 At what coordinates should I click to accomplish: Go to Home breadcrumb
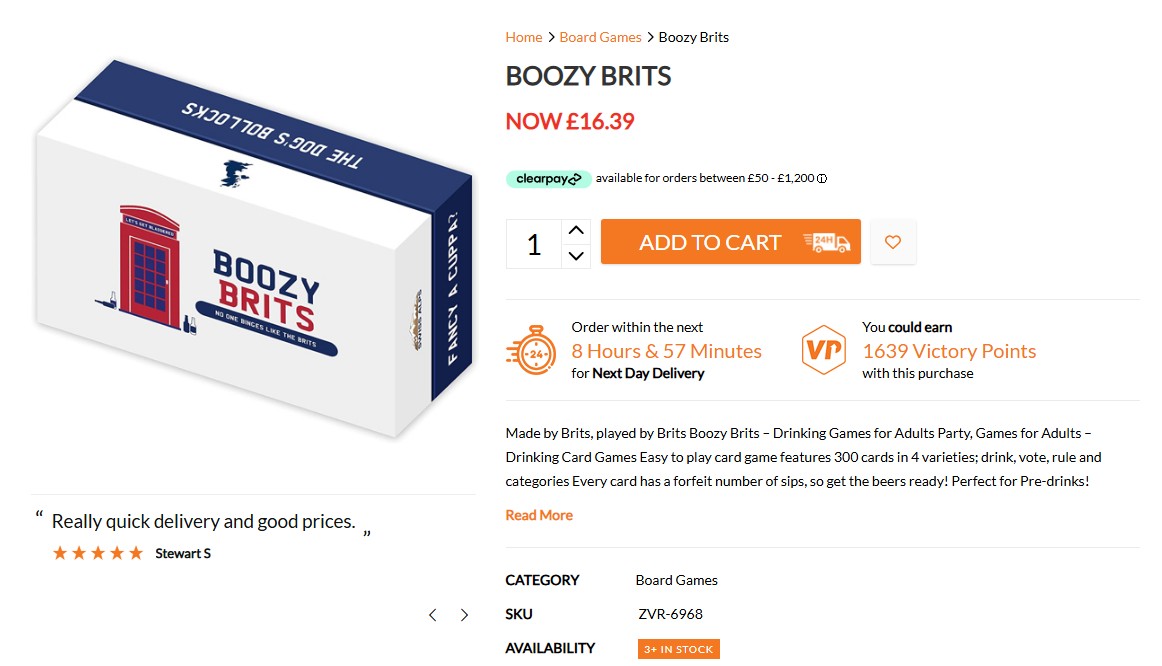coord(523,37)
